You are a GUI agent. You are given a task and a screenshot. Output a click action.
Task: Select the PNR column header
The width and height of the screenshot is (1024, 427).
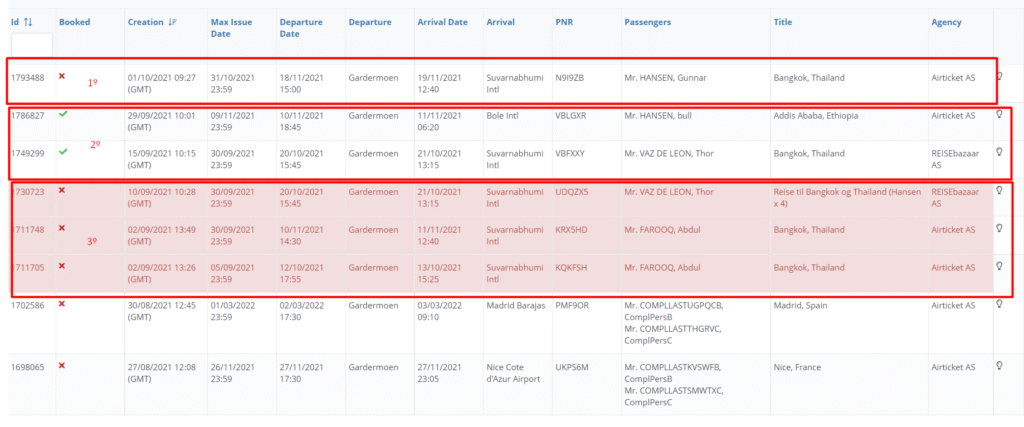click(564, 21)
